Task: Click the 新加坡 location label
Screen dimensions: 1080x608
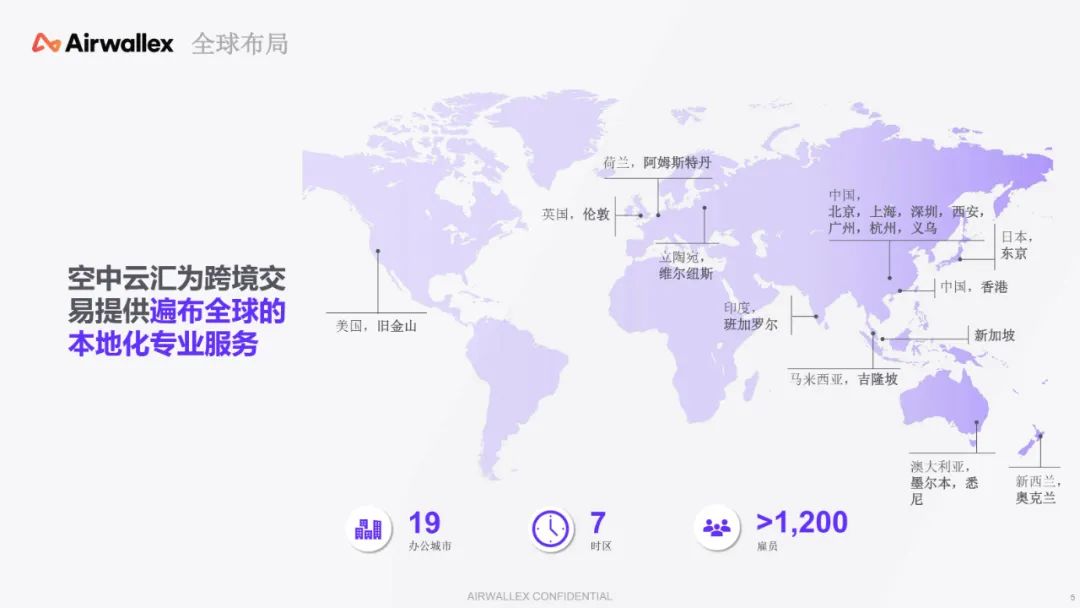Action: click(x=994, y=335)
